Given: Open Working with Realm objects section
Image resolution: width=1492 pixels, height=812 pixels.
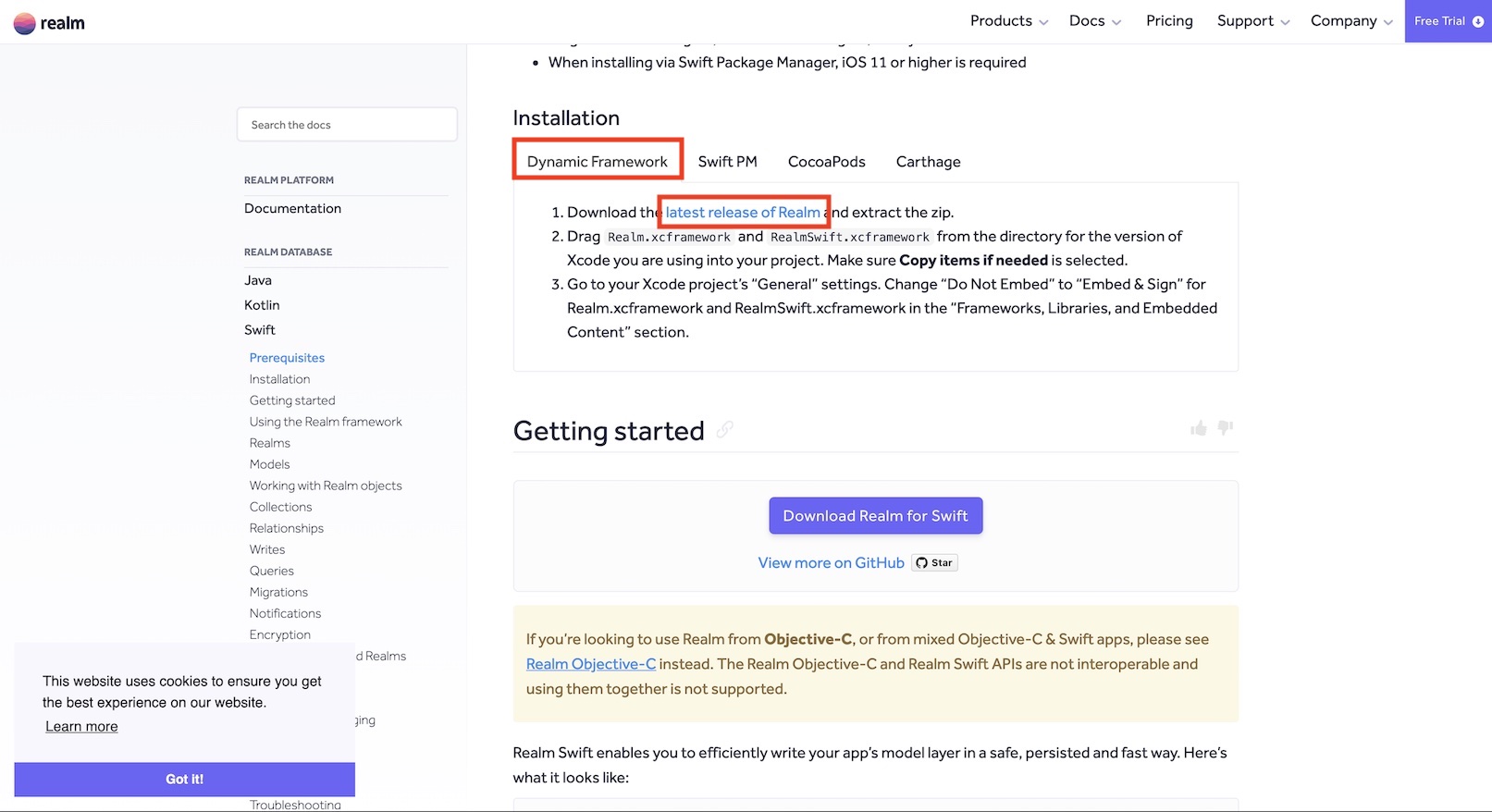Looking at the screenshot, I should click(326, 486).
